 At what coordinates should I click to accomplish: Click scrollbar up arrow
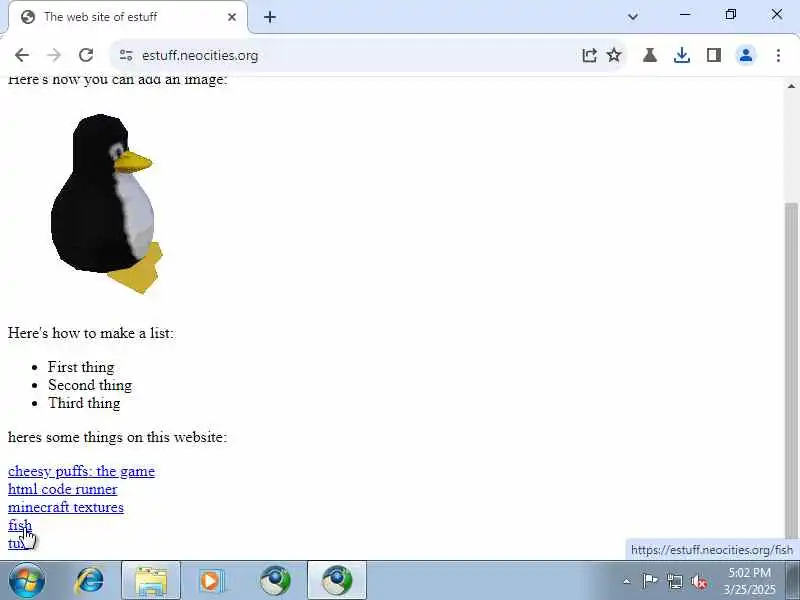click(x=791, y=86)
